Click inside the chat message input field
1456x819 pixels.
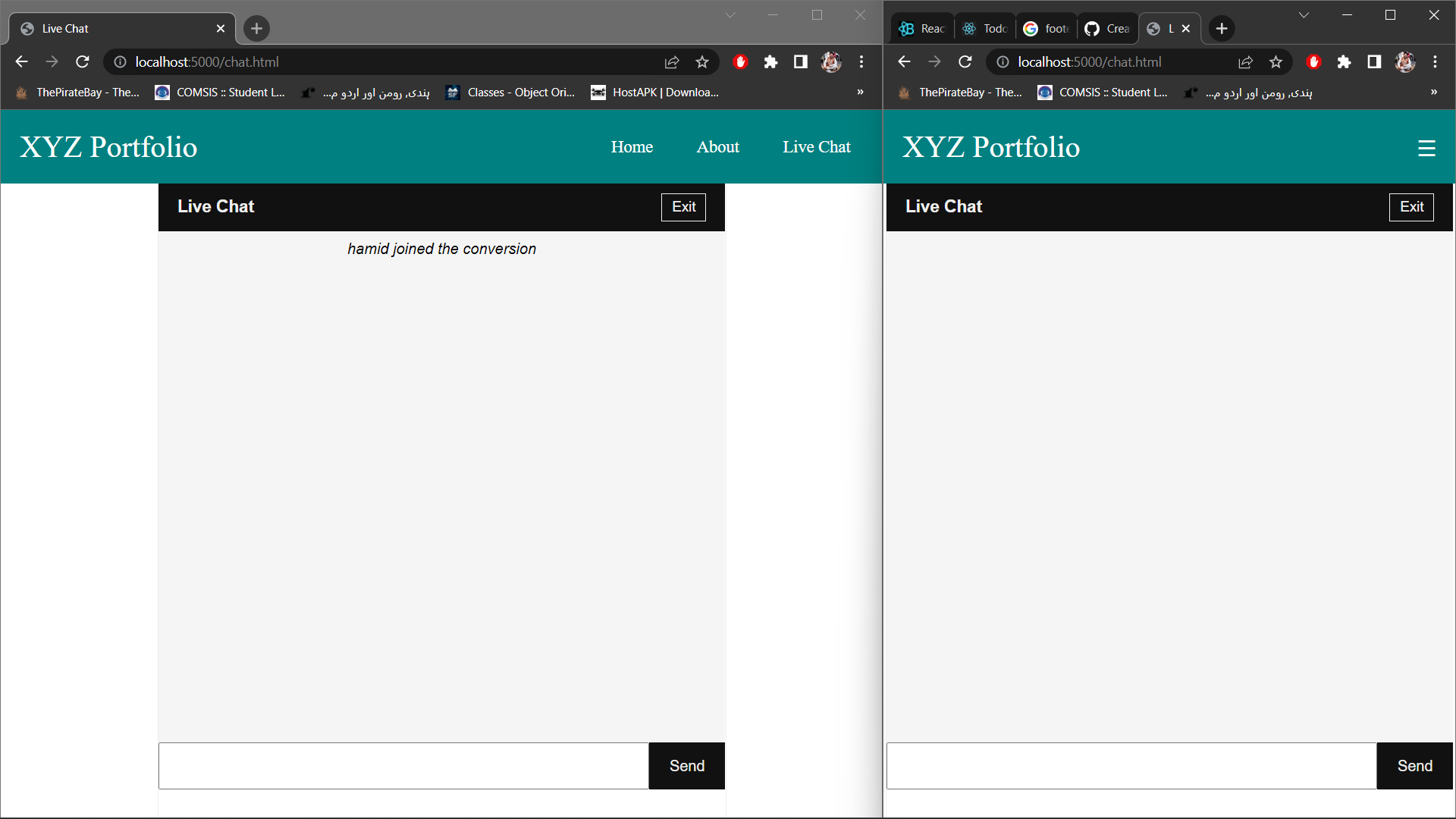point(402,765)
